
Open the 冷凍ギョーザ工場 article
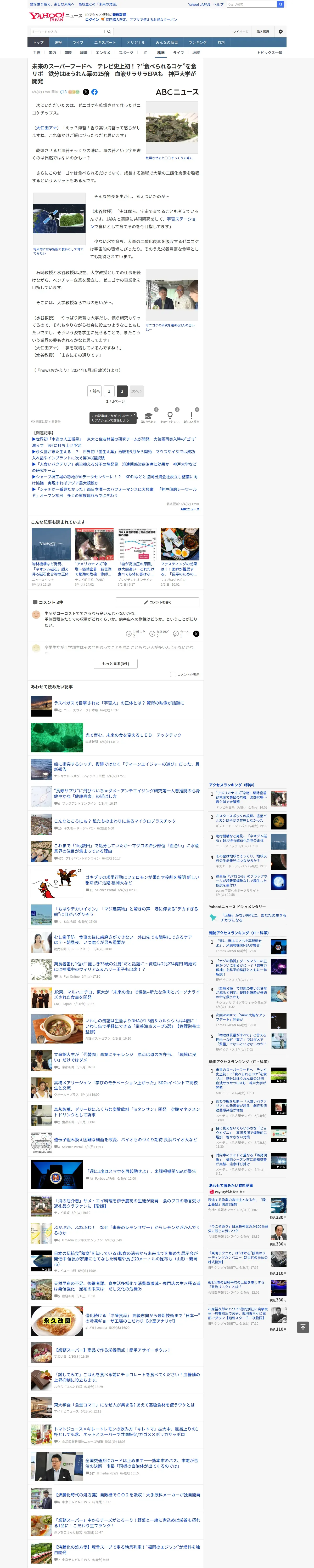coord(142,1318)
